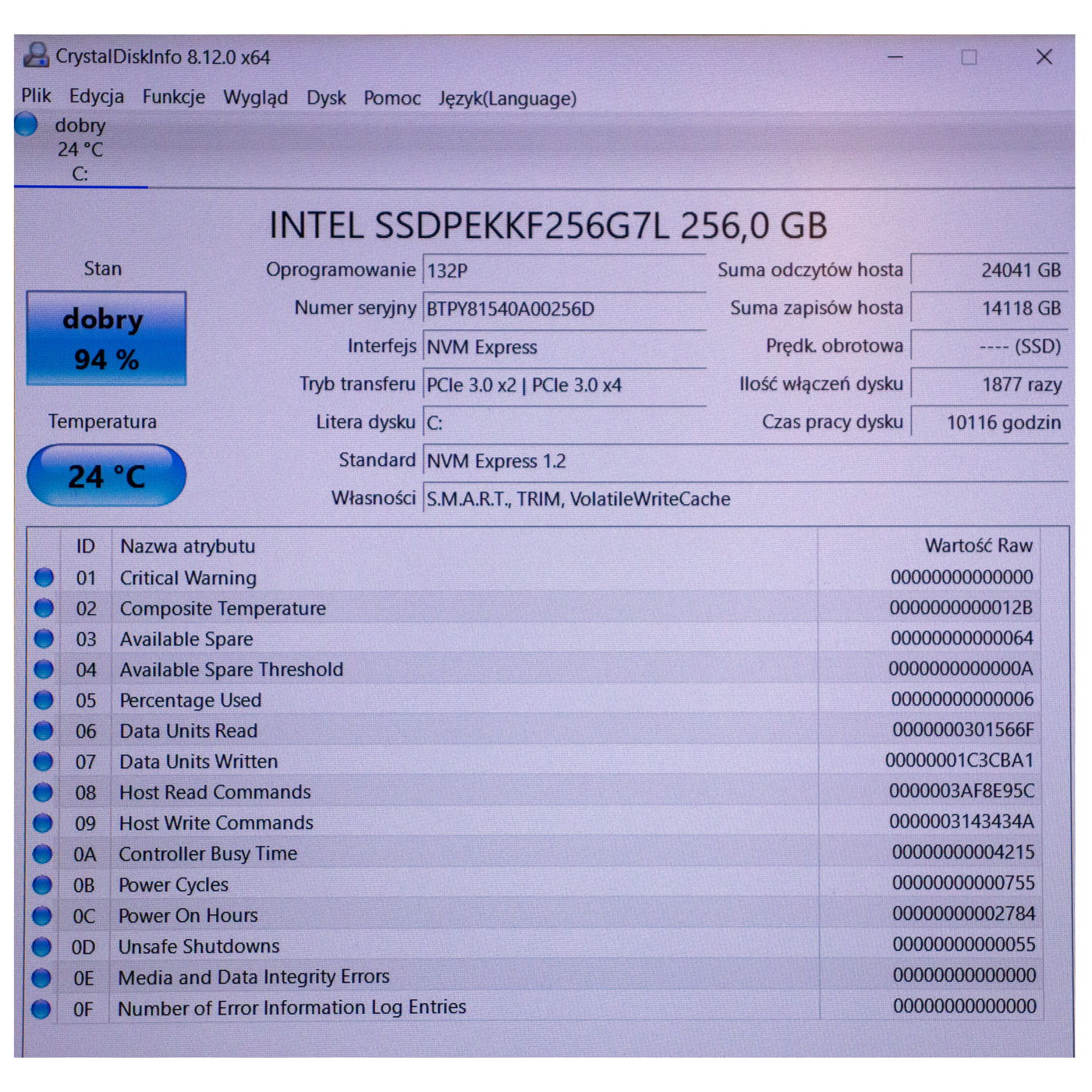Image resolution: width=1092 pixels, height=1092 pixels.
Task: Select the 'Data Units Written' attribute name
Action: pos(198,761)
